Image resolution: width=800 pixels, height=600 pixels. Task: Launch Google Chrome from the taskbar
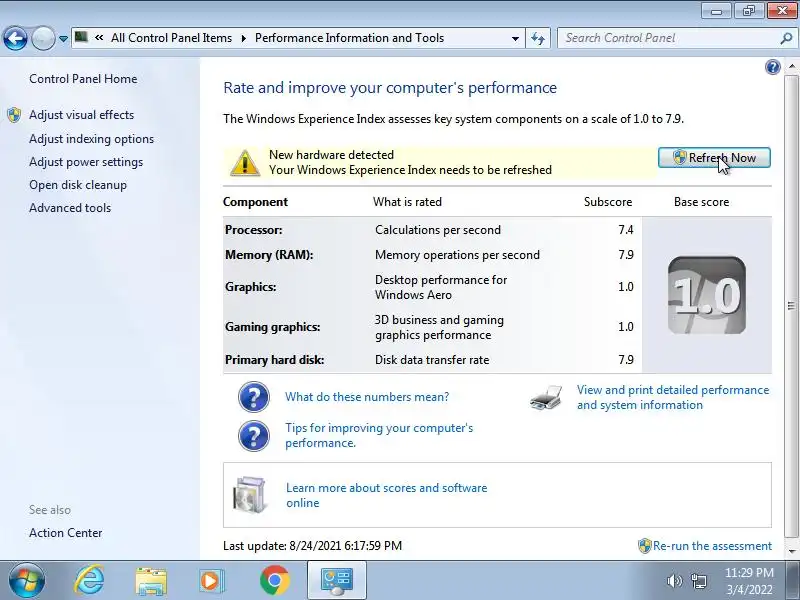click(274, 581)
